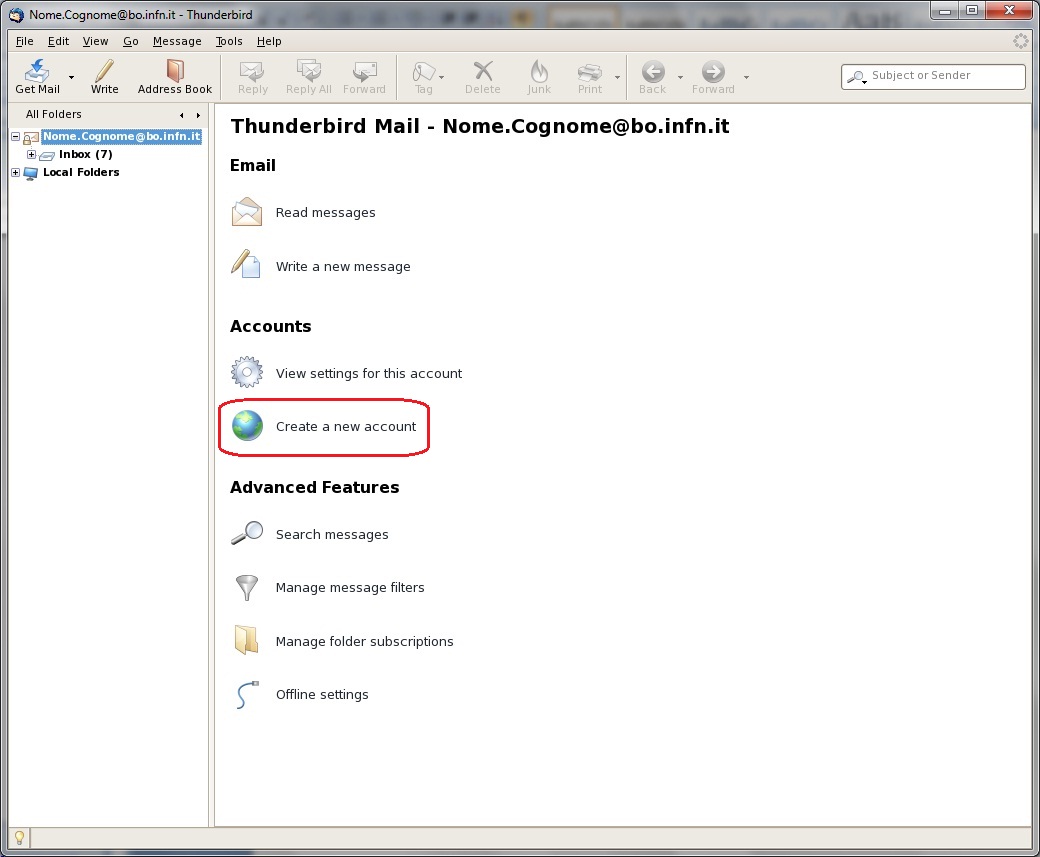Open Search messages link
The width and height of the screenshot is (1040, 857).
point(332,535)
